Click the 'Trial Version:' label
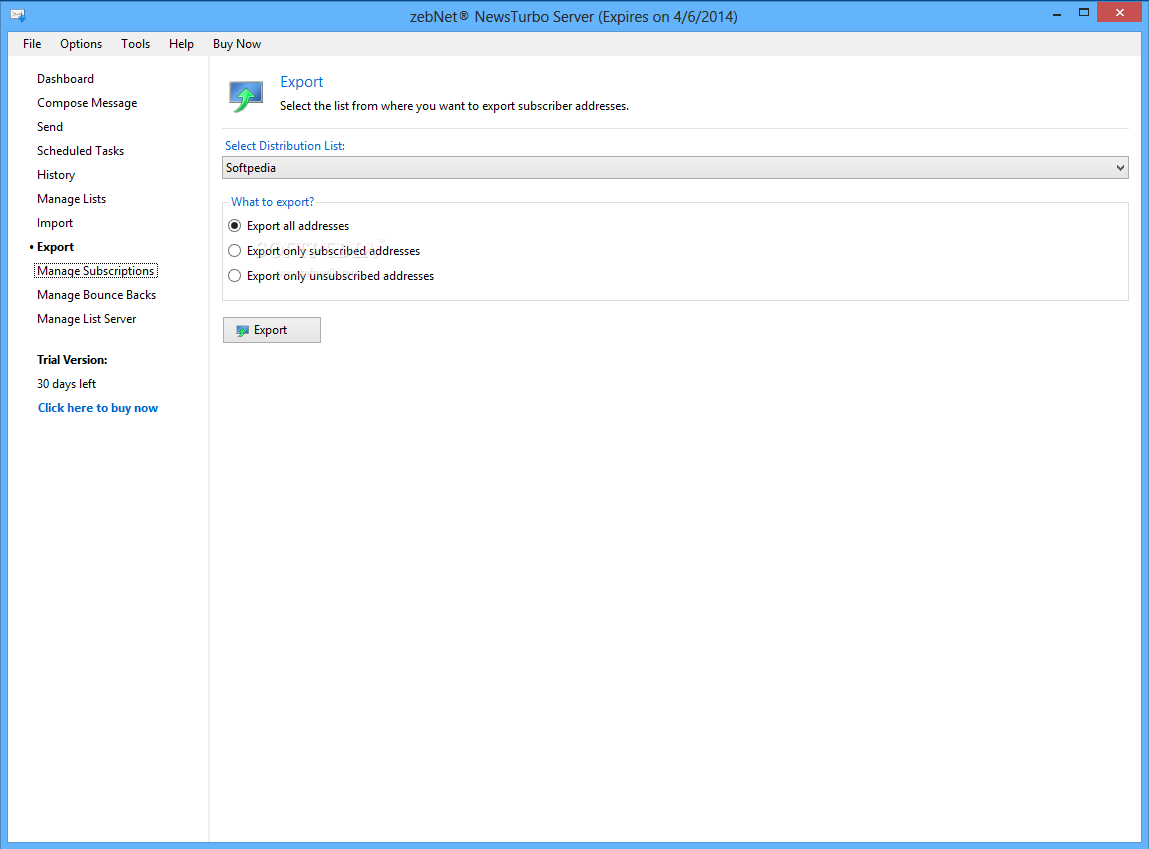The height and width of the screenshot is (849, 1149). (x=72, y=360)
